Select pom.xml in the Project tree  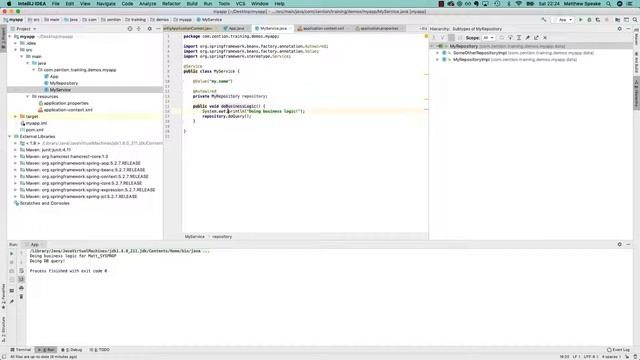point(34,130)
